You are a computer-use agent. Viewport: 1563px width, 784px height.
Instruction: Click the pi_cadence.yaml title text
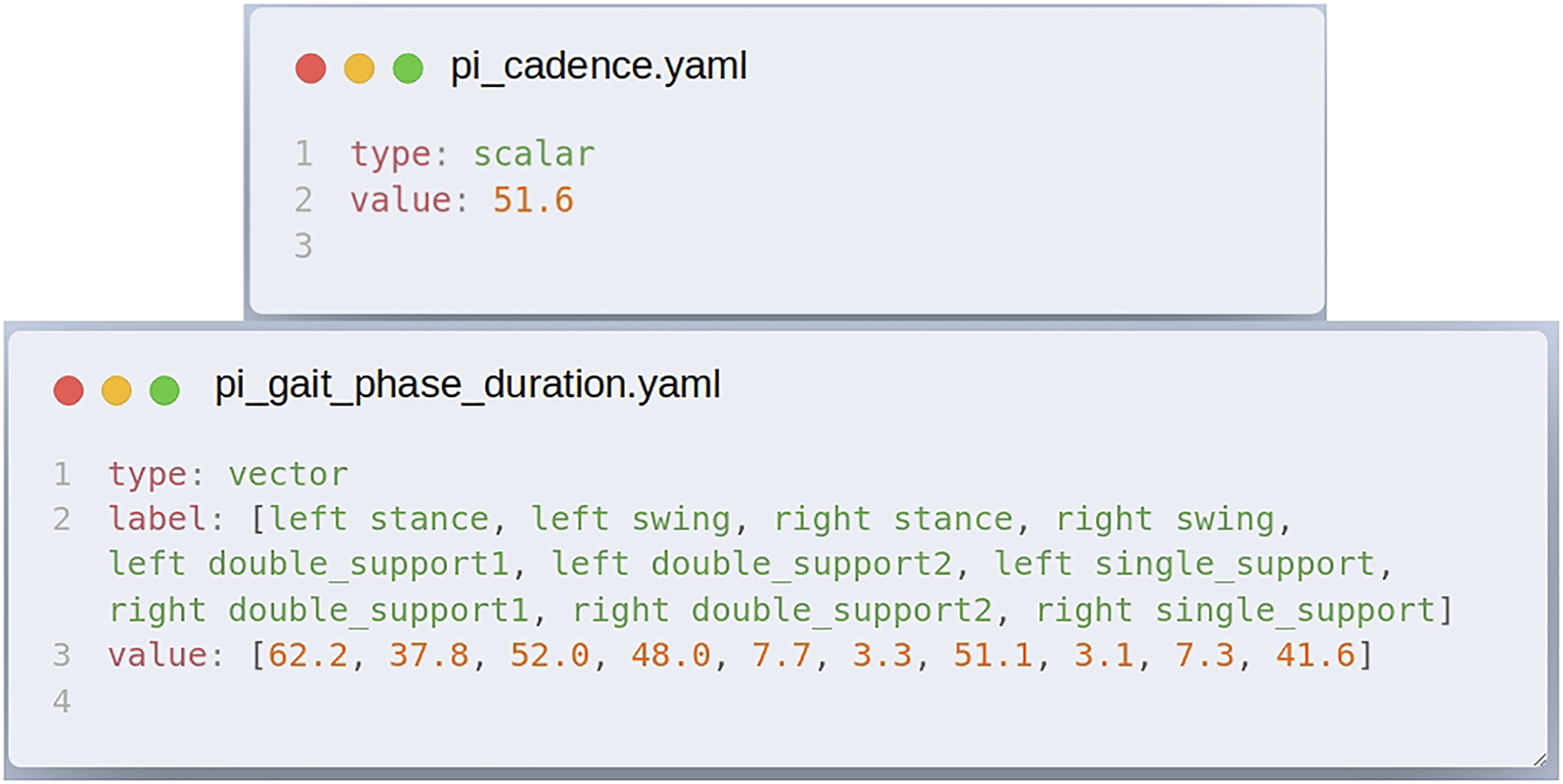(x=598, y=66)
